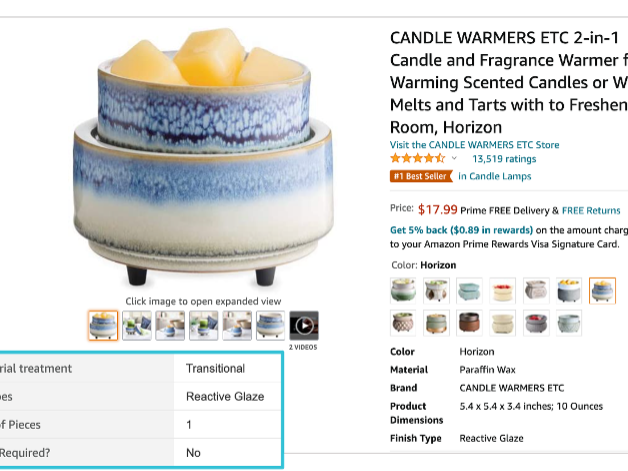Image resolution: width=628 pixels, height=471 pixels.
Task: Pick the gray warmer with yellow wax option
Action: click(569, 290)
